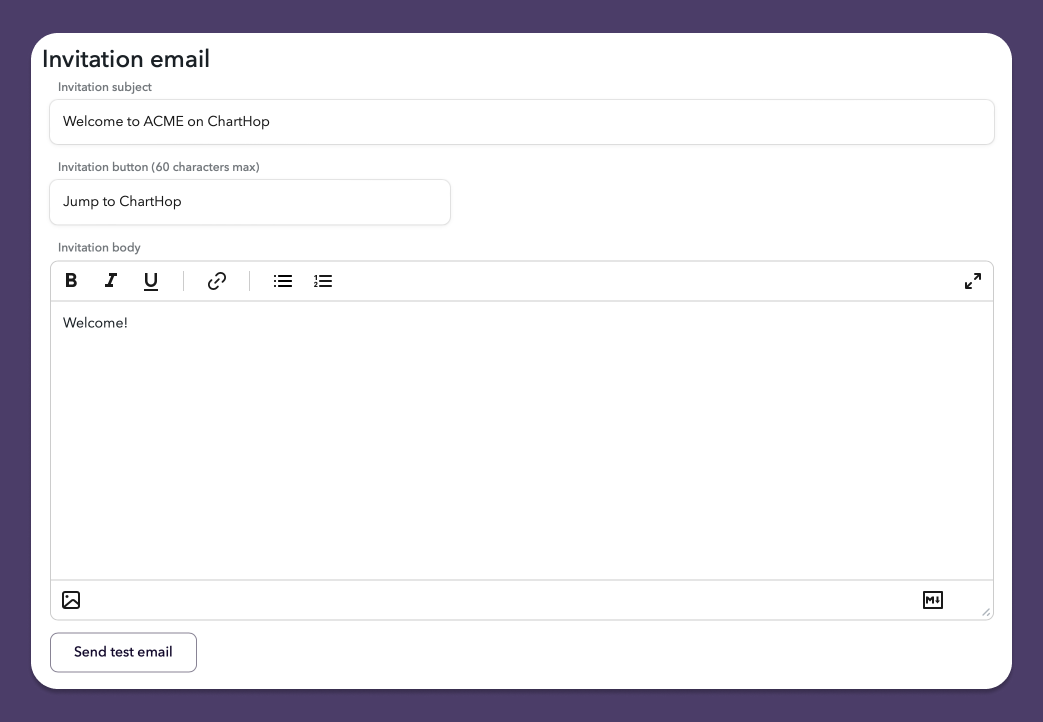This screenshot has height=722, width=1043.
Task: Click the editor resize handle
Action: click(986, 613)
